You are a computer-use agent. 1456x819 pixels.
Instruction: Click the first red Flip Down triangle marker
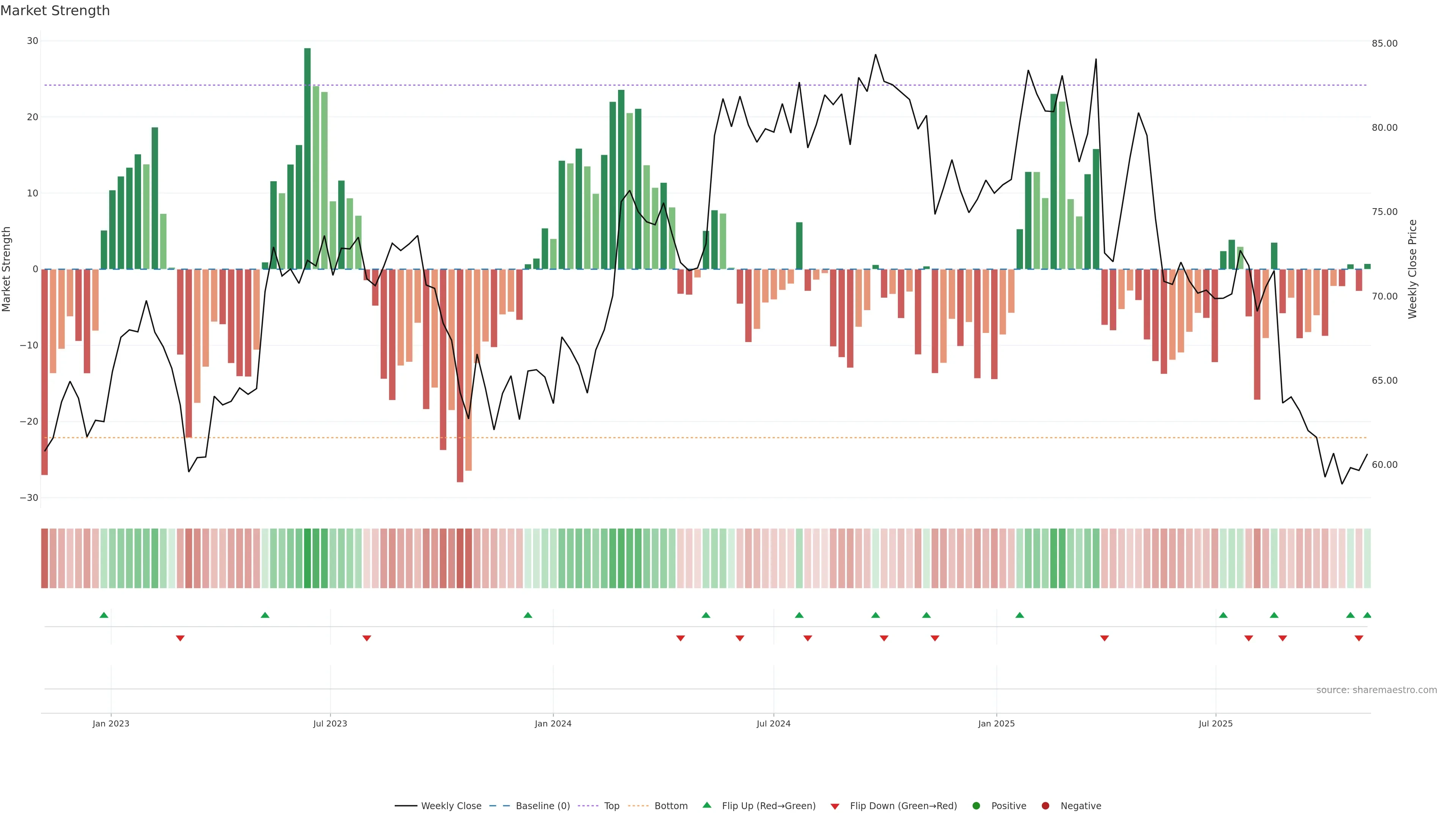click(180, 638)
